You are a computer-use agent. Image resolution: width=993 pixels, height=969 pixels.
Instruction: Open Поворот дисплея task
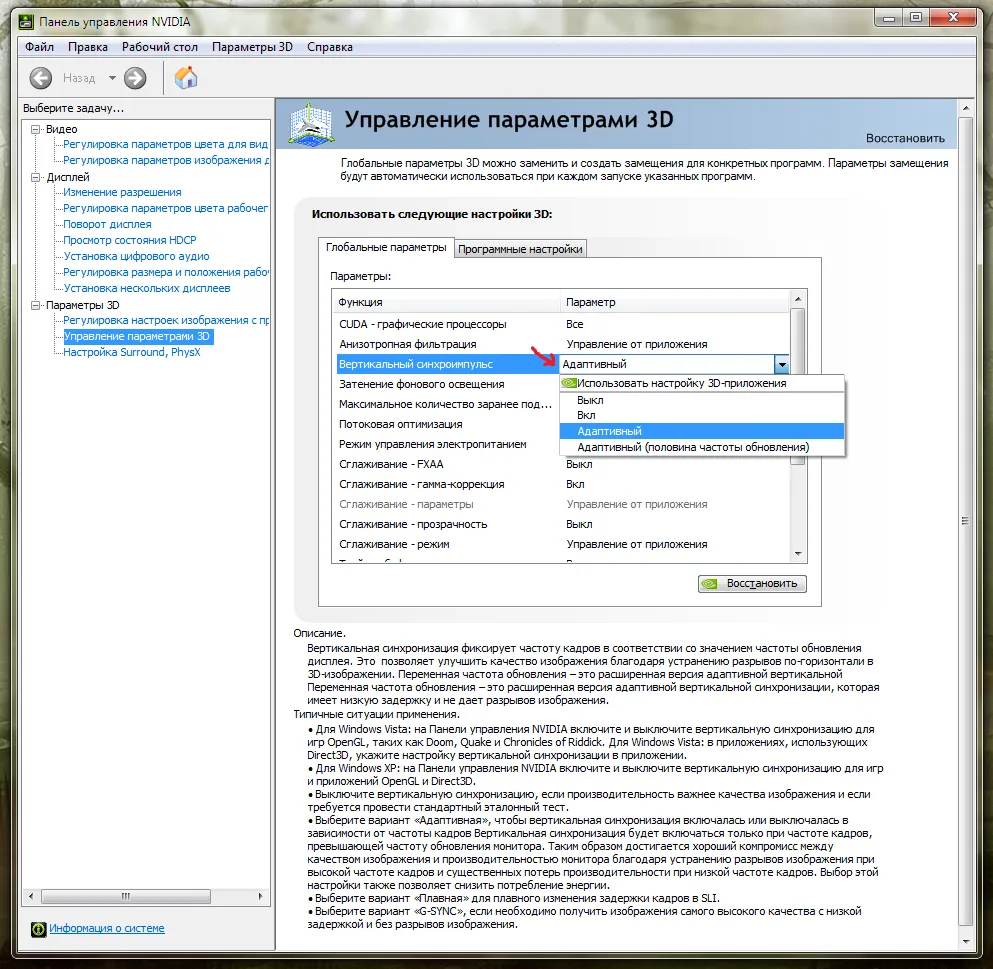[107, 224]
